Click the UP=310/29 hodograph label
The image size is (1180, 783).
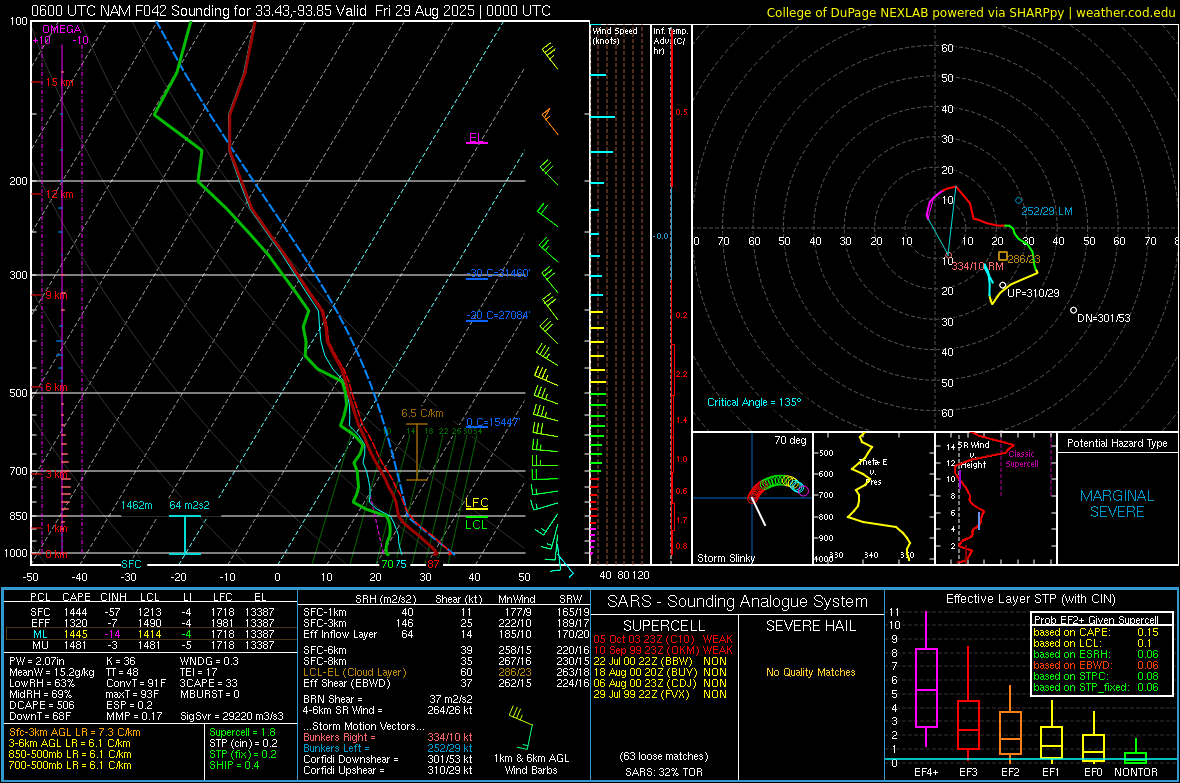point(1032,293)
